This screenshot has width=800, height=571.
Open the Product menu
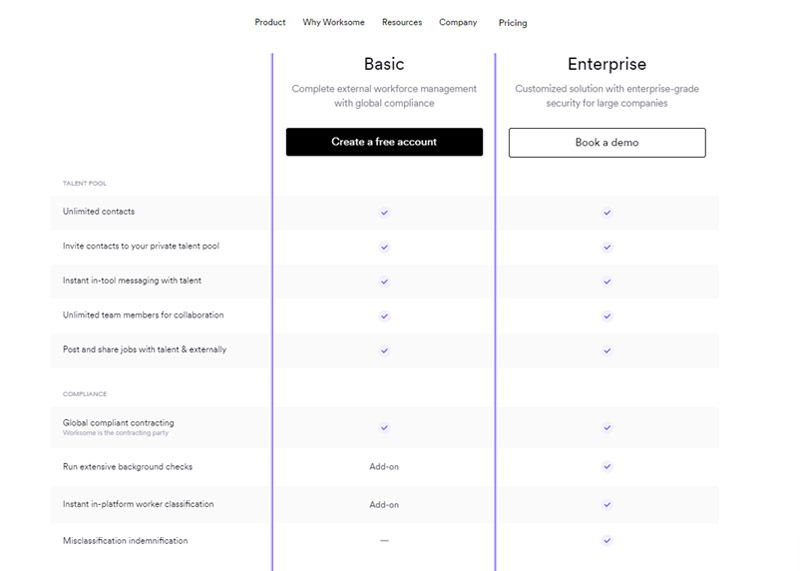[x=270, y=22]
